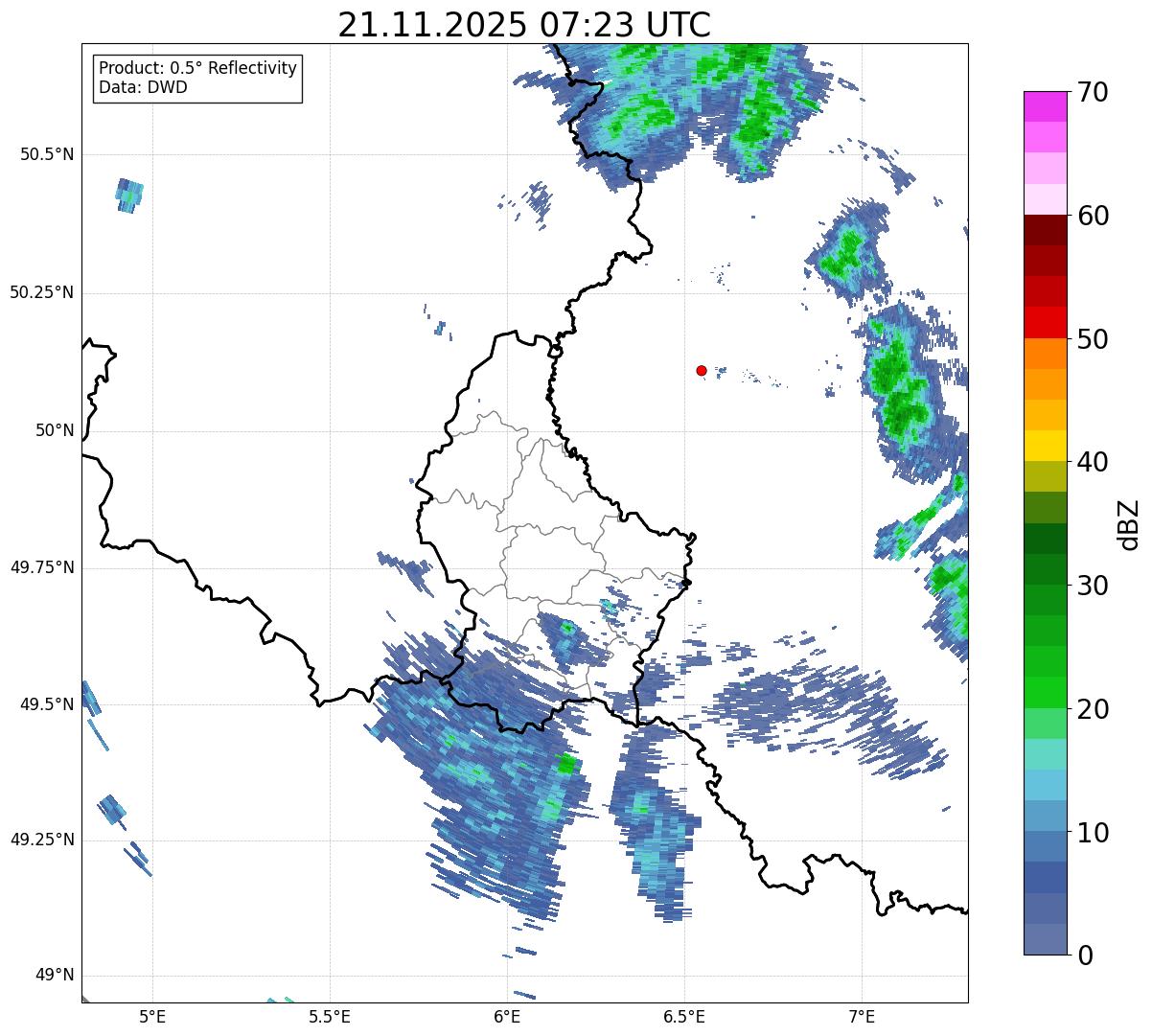The height and width of the screenshot is (1036, 1152).
Task: Click the latitude label 49°N
Action: [55, 975]
